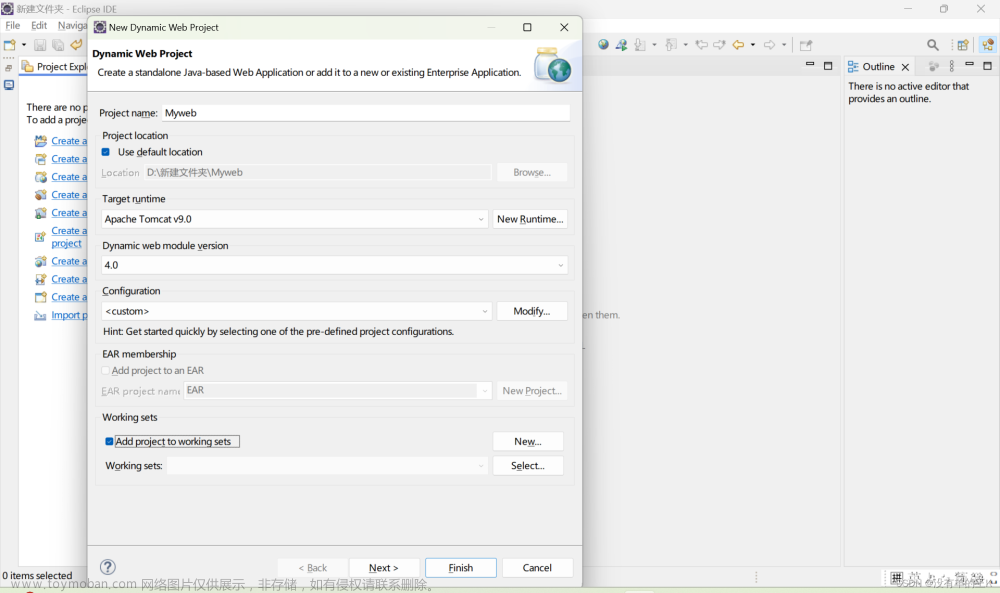Switch to the Java EE perspective icon
The image size is (1000, 593).
pyautogui.click(x=988, y=45)
